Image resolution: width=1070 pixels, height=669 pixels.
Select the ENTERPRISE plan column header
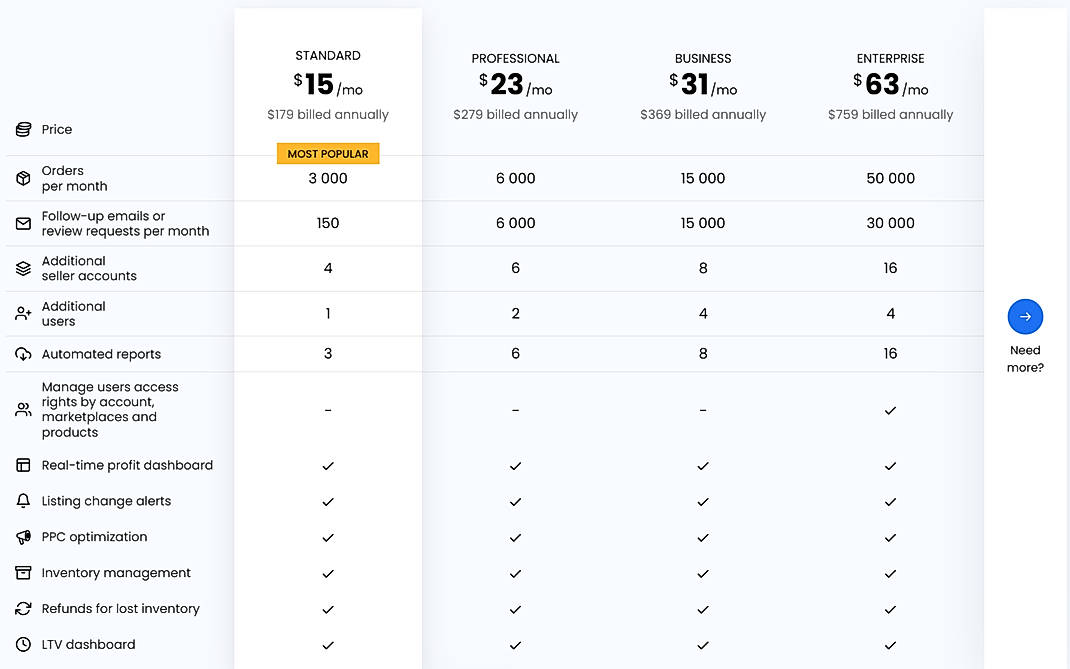tap(890, 58)
